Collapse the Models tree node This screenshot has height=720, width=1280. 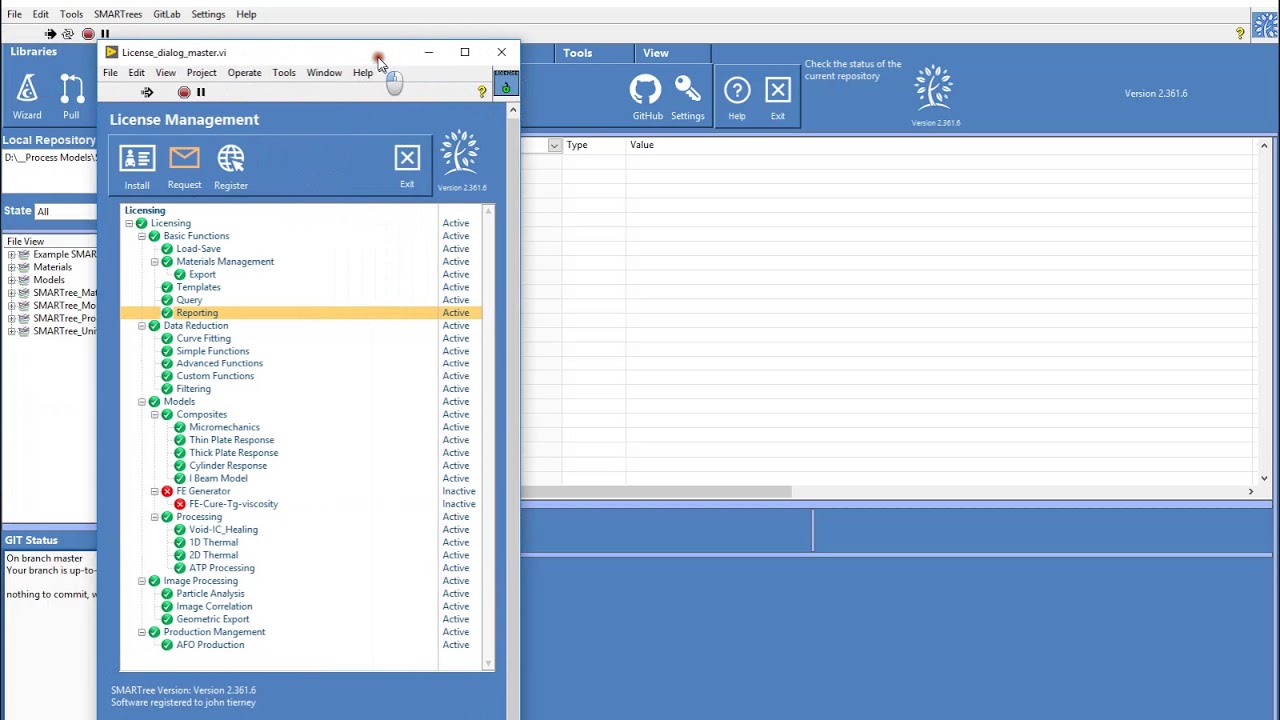[142, 402]
